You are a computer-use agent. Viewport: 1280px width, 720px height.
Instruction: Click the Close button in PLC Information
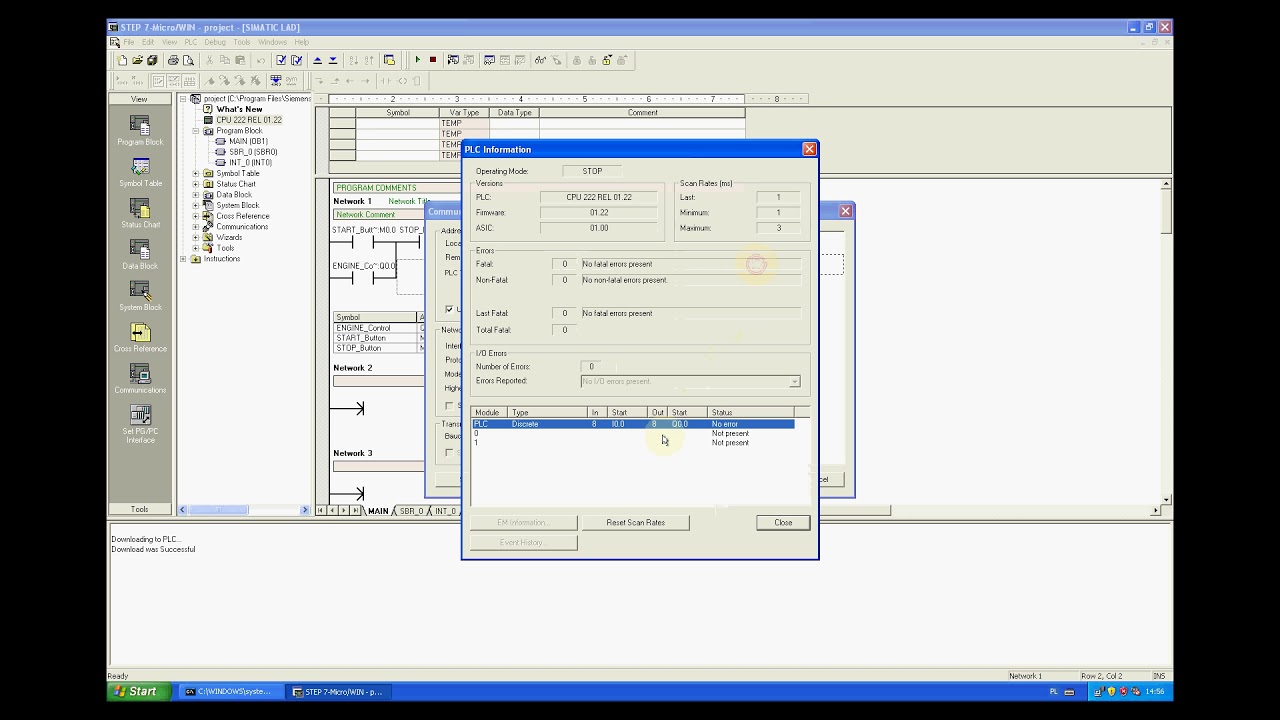coord(783,523)
